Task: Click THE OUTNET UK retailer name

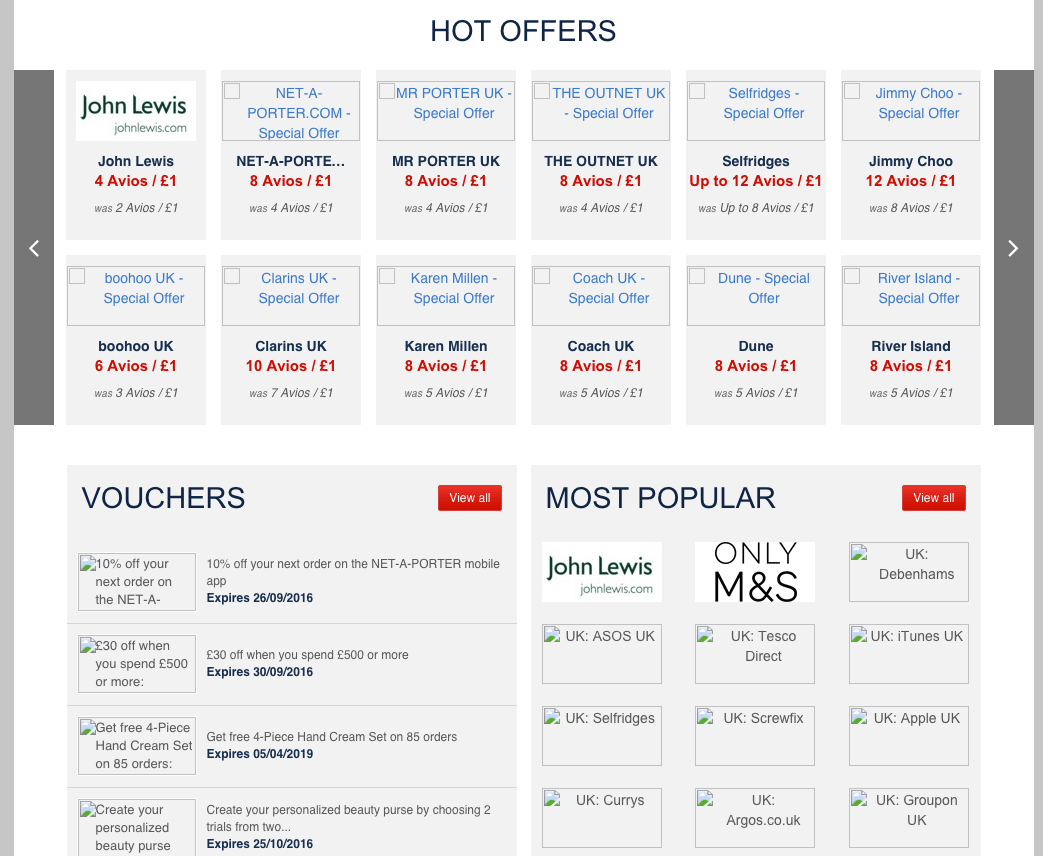Action: pyautogui.click(x=601, y=161)
